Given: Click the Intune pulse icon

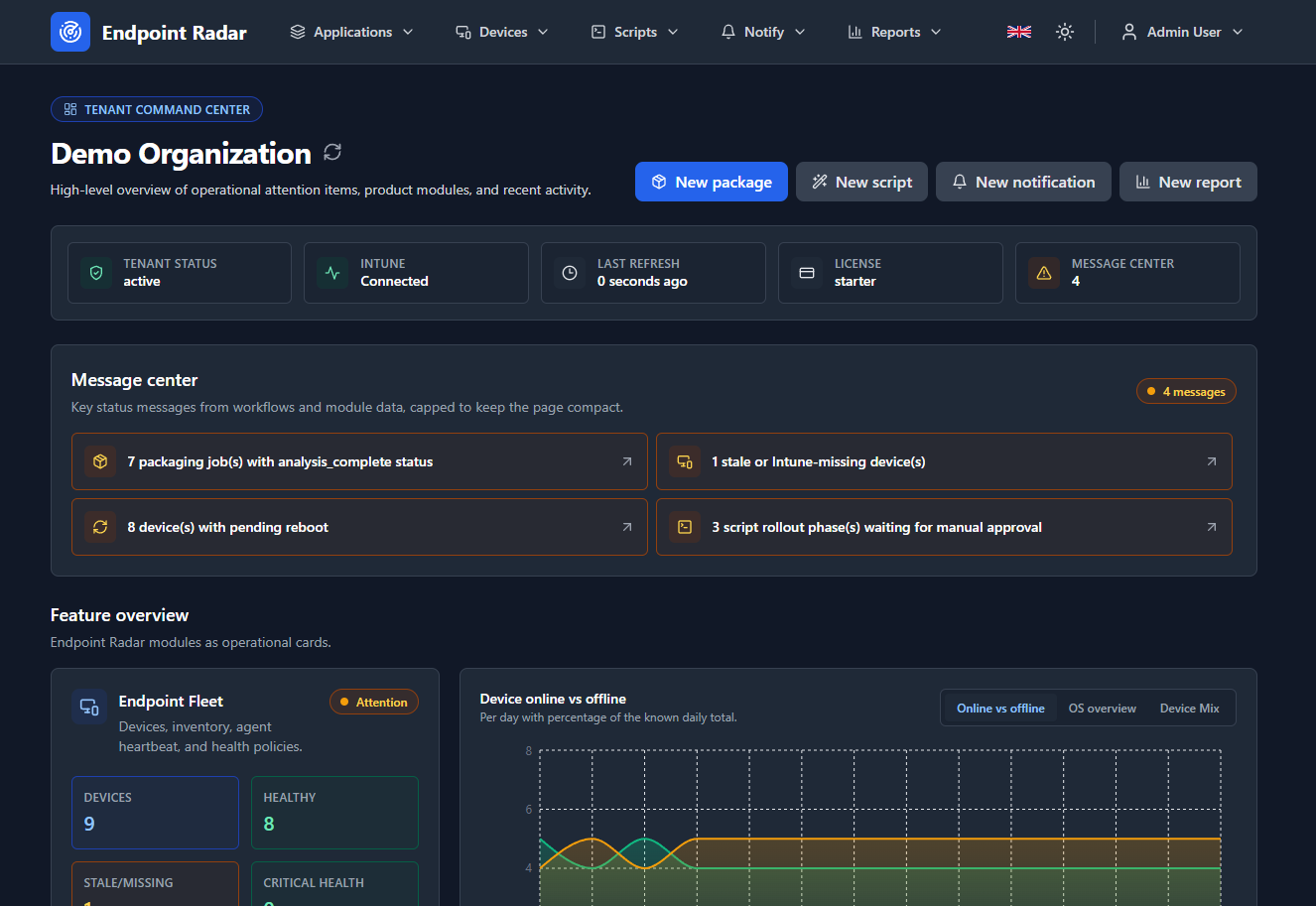Looking at the screenshot, I should (x=332, y=273).
